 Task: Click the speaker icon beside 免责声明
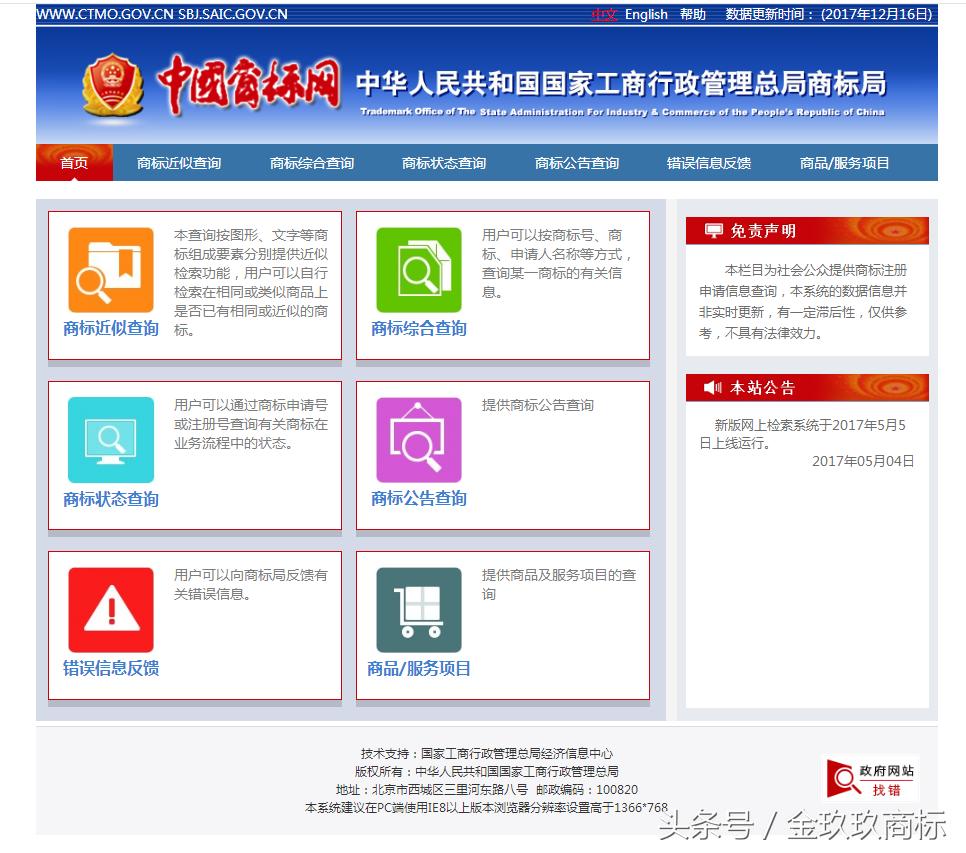click(x=712, y=230)
